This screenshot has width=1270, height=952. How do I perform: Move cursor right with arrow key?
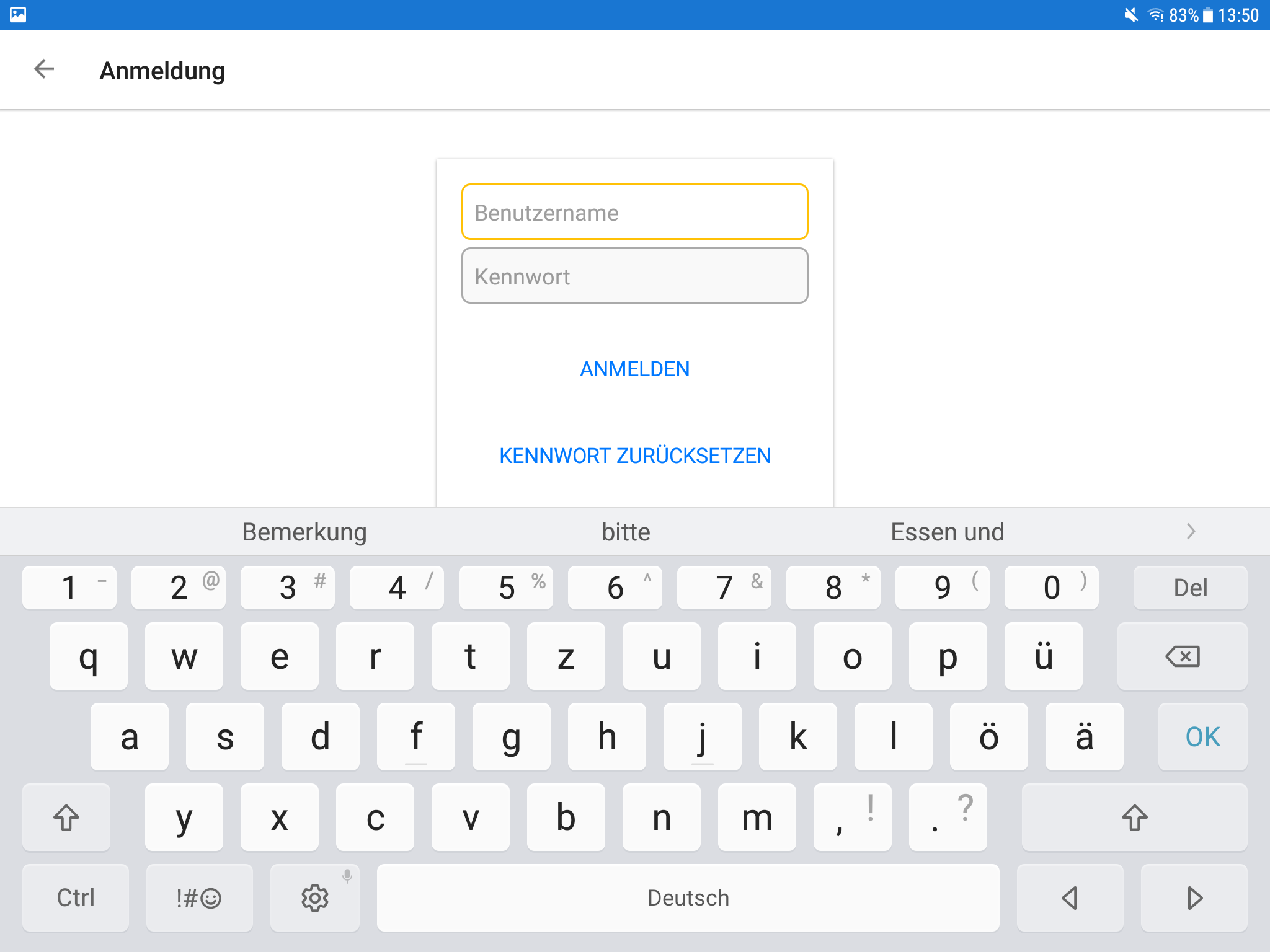(x=1194, y=897)
